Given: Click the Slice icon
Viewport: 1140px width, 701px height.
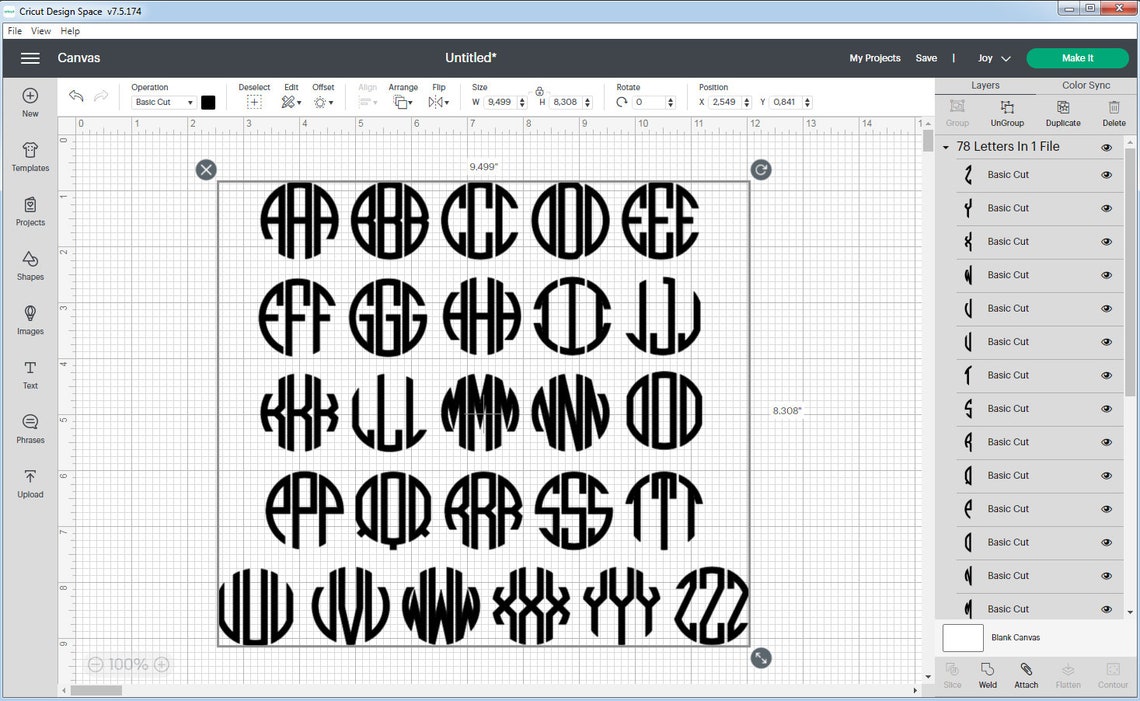Looking at the screenshot, I should (952, 674).
